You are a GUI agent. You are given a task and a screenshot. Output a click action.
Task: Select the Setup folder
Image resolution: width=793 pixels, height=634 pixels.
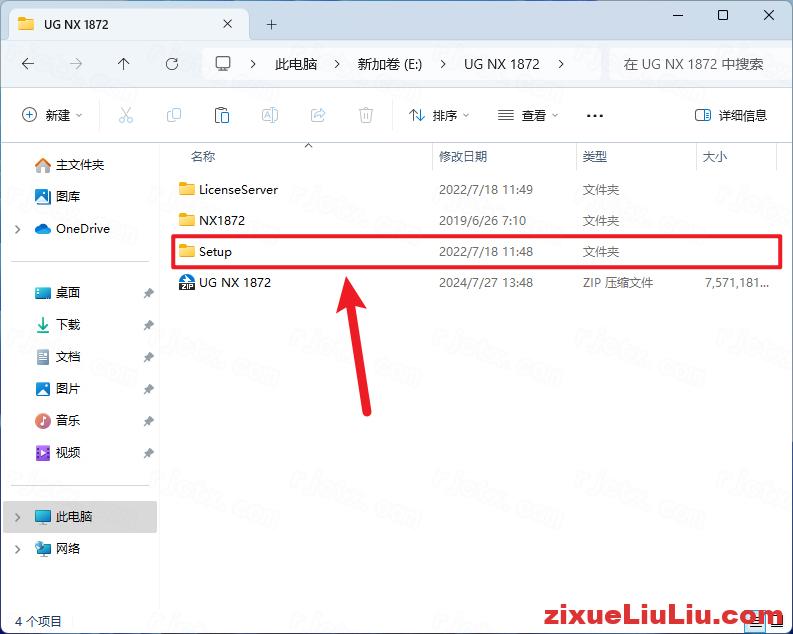(x=476, y=251)
